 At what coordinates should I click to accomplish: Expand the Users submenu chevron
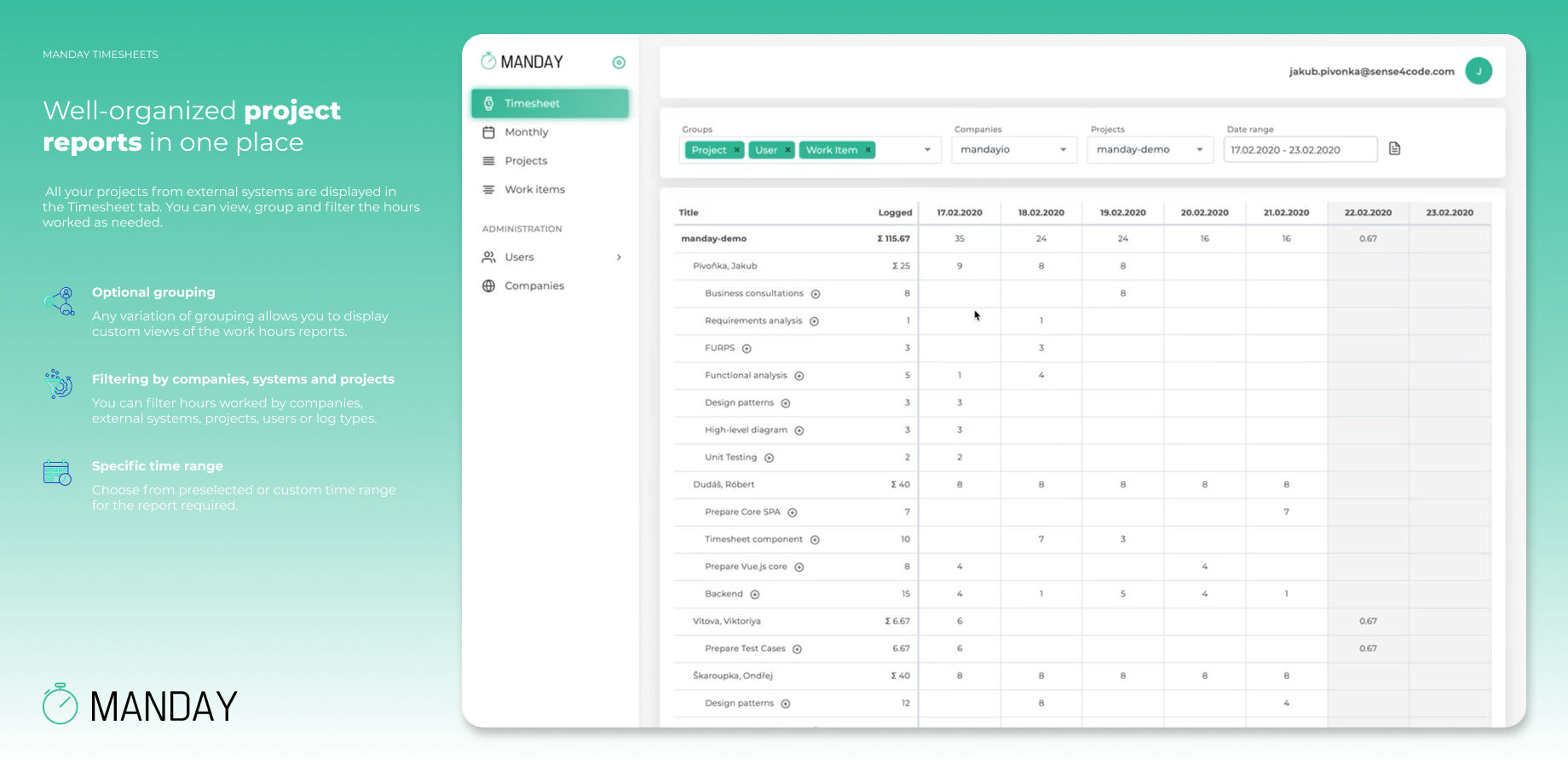pos(619,257)
